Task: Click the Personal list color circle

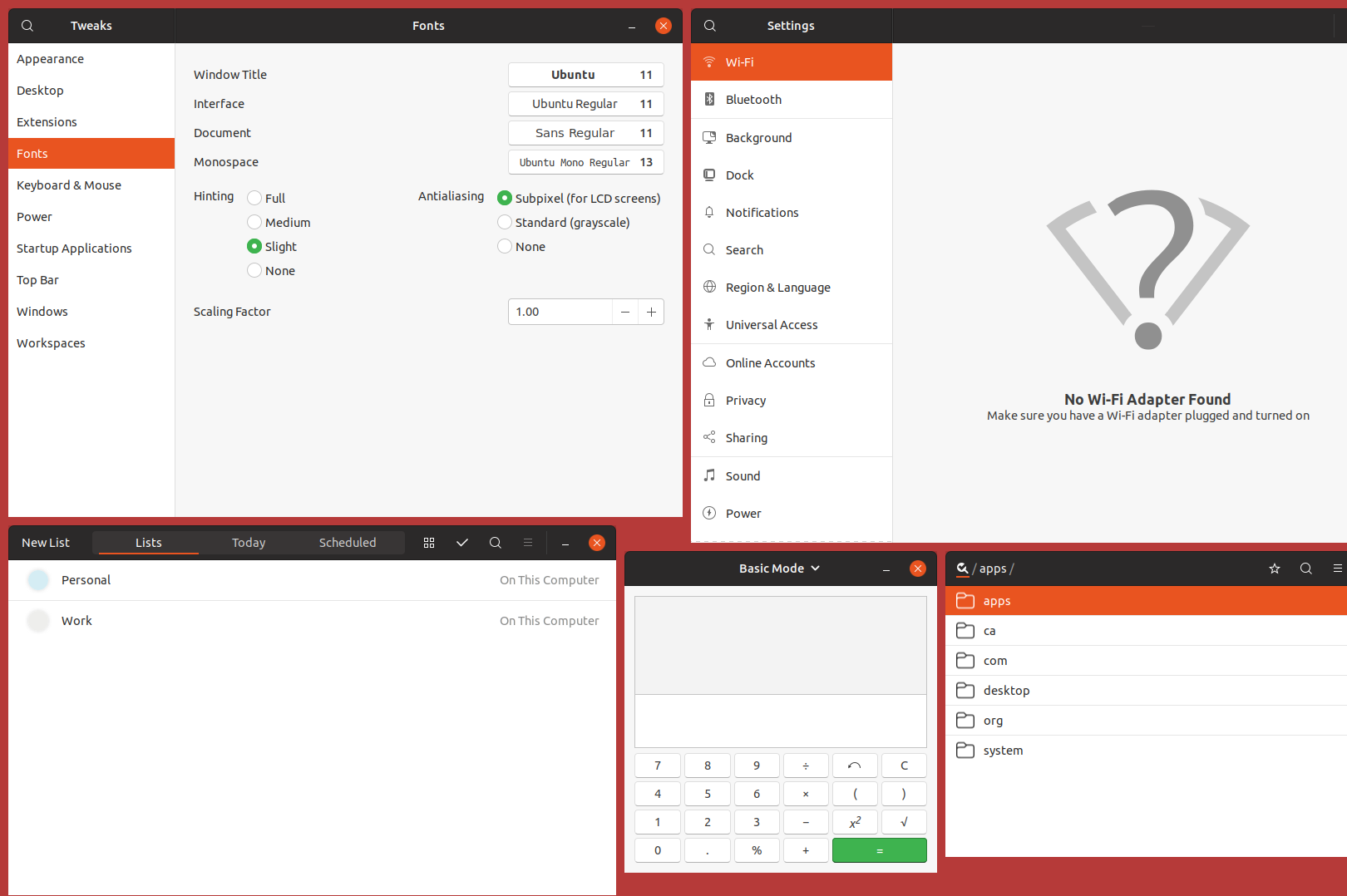Action: (x=38, y=580)
